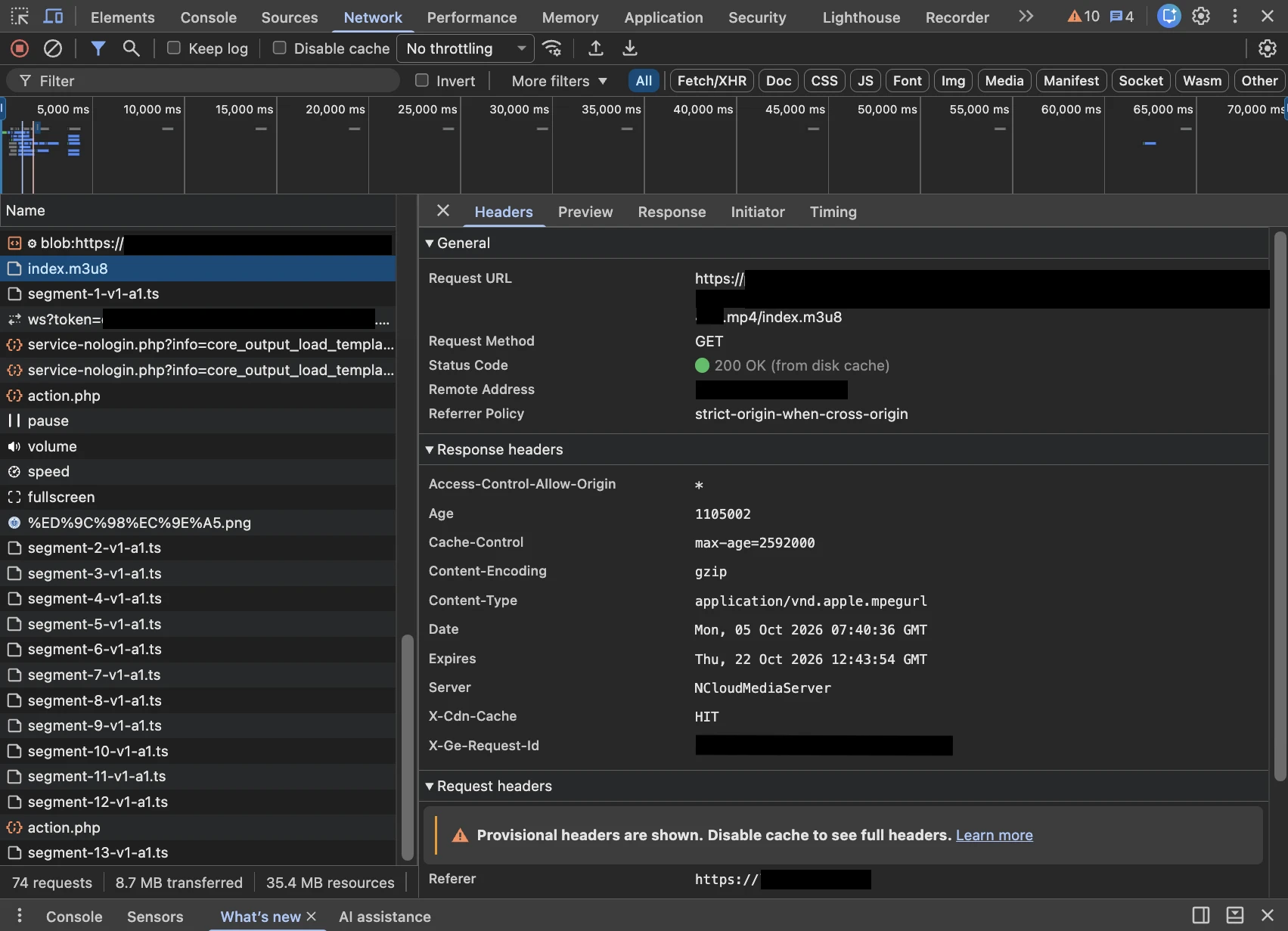
Task: Collapse the Response headers section
Action: click(x=494, y=449)
